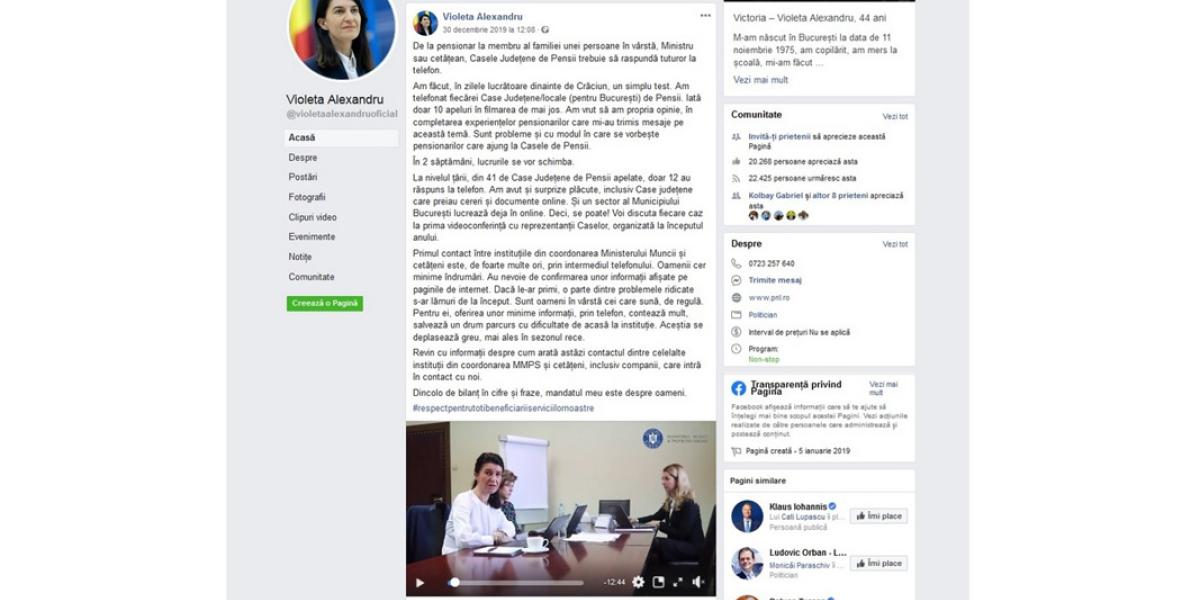Click Vezi tot in Comunitate panel
This screenshot has height=600, width=1200.
point(895,116)
